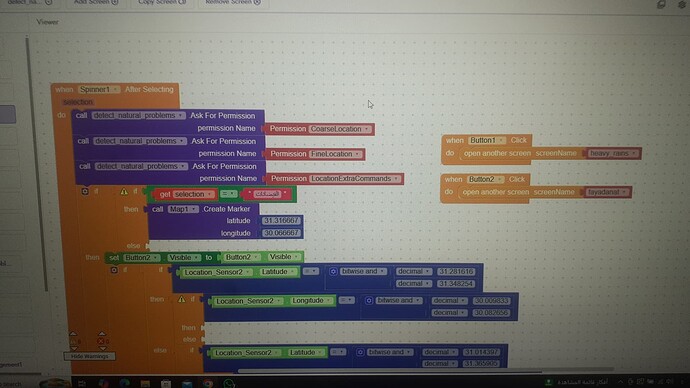Click the warning triangle on the get selection block
690x388 pixels.
pos(124,191)
